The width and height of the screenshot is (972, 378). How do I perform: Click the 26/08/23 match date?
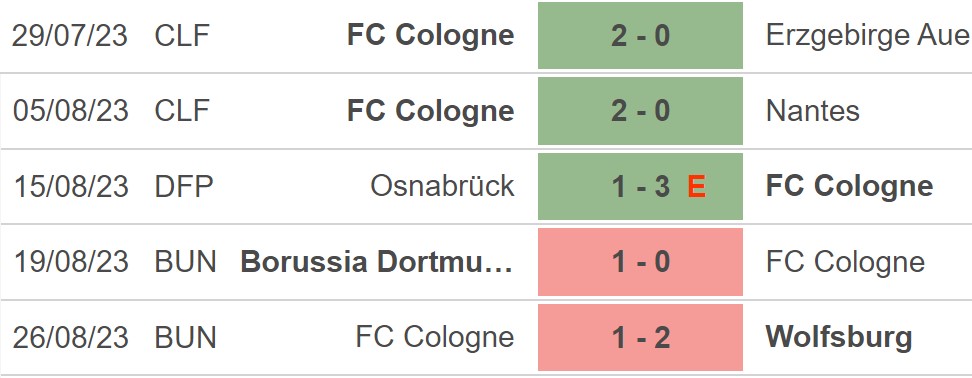click(71, 338)
